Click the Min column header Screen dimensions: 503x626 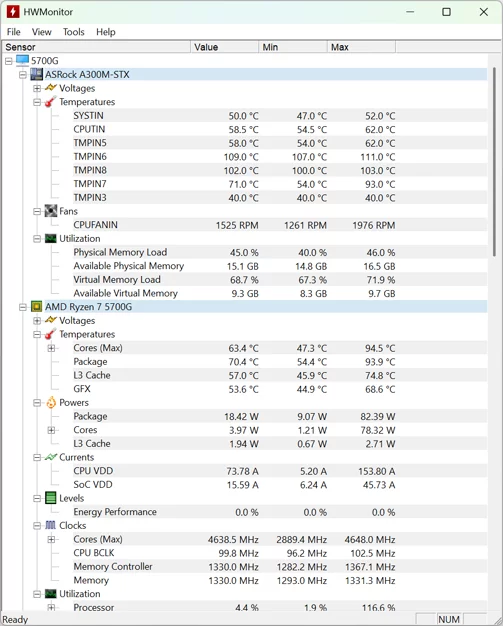point(293,47)
